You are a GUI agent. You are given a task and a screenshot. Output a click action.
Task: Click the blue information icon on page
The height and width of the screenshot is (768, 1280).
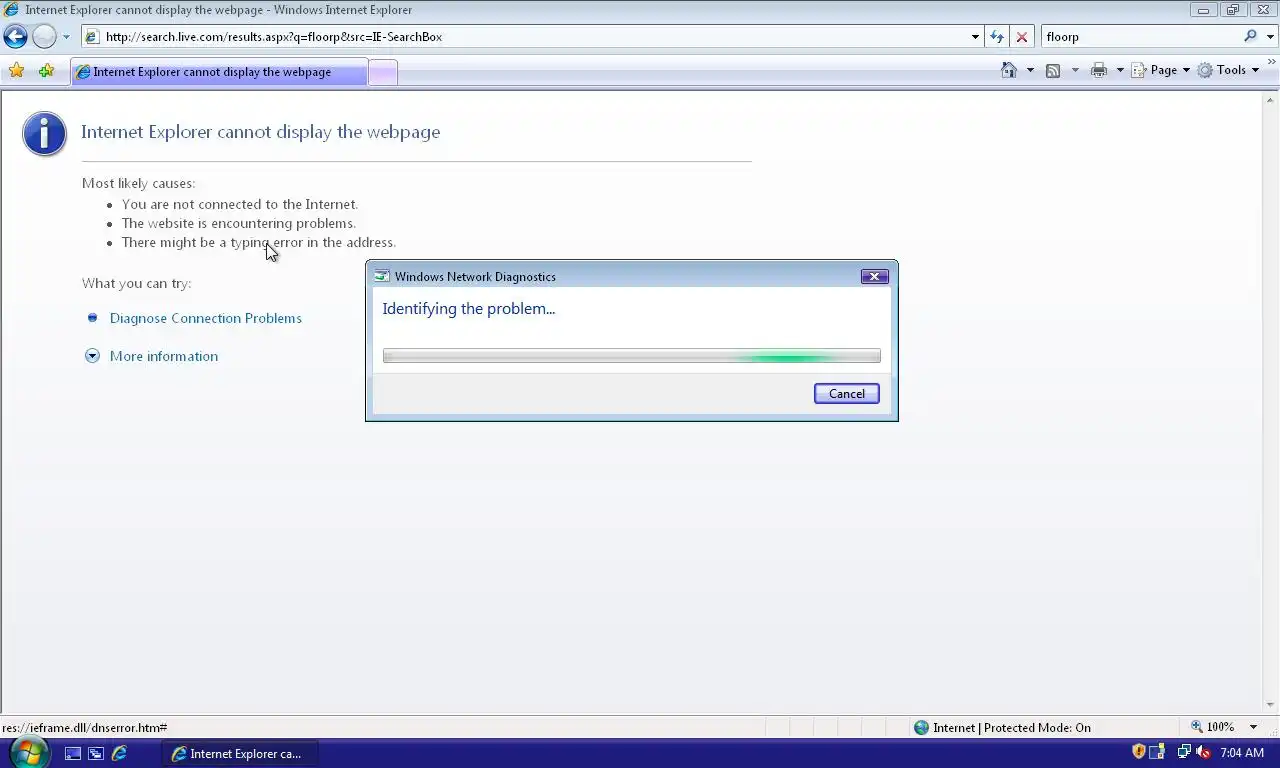point(44,133)
